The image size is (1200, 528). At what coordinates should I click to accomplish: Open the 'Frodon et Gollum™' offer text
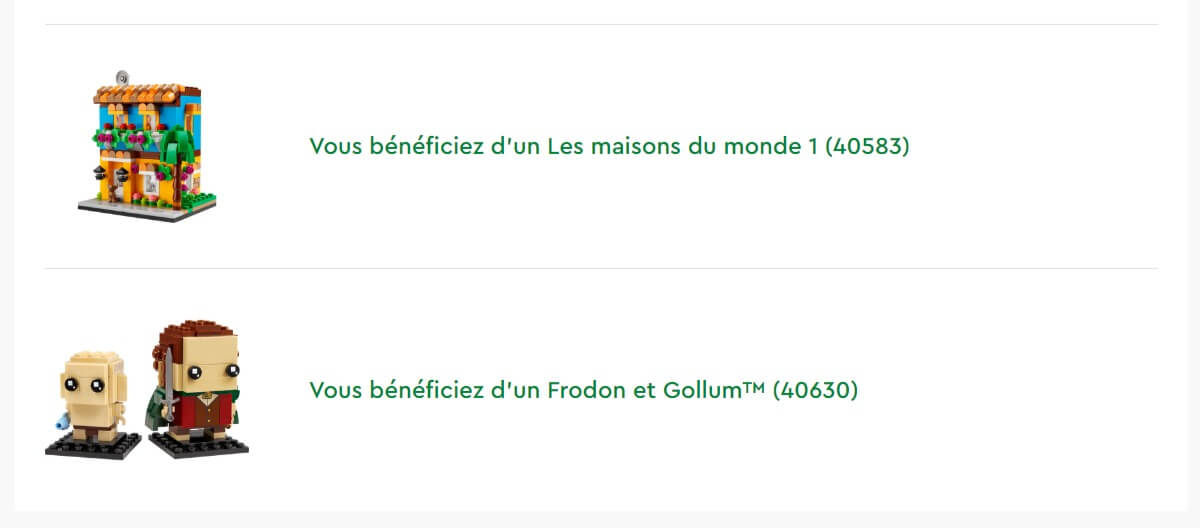click(583, 390)
